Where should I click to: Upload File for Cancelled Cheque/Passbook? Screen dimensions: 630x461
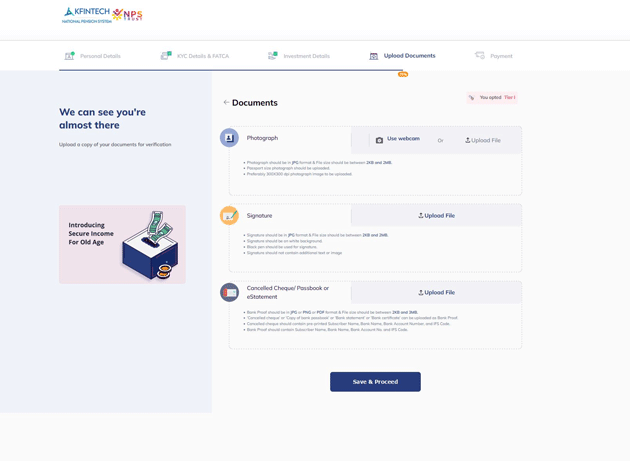pyautogui.click(x=436, y=292)
